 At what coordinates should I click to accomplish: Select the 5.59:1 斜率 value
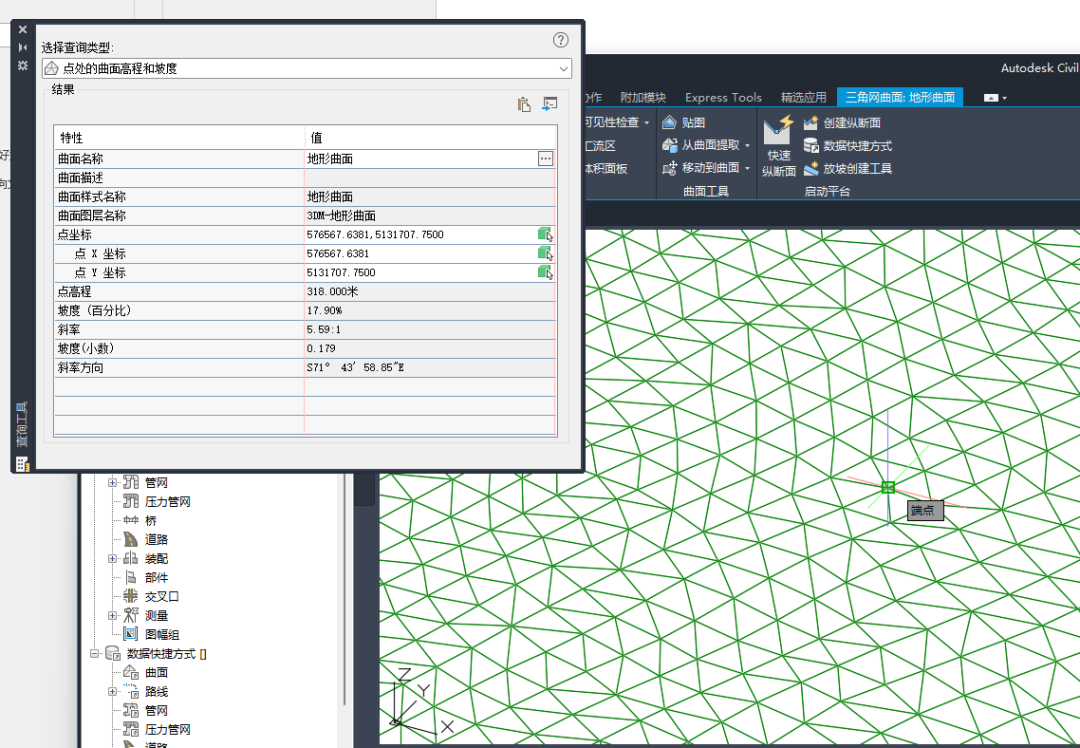(x=324, y=330)
